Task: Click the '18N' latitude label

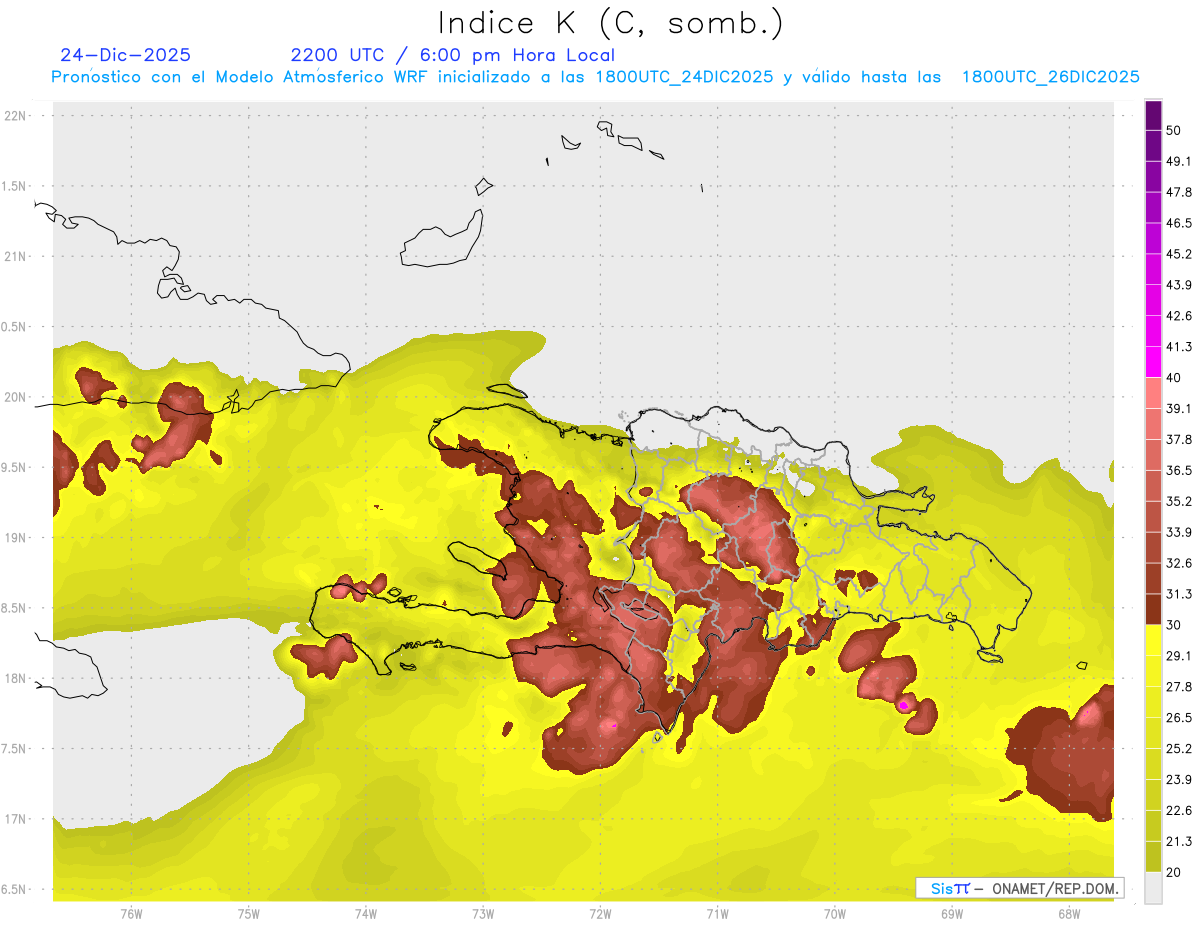Action: coord(16,679)
